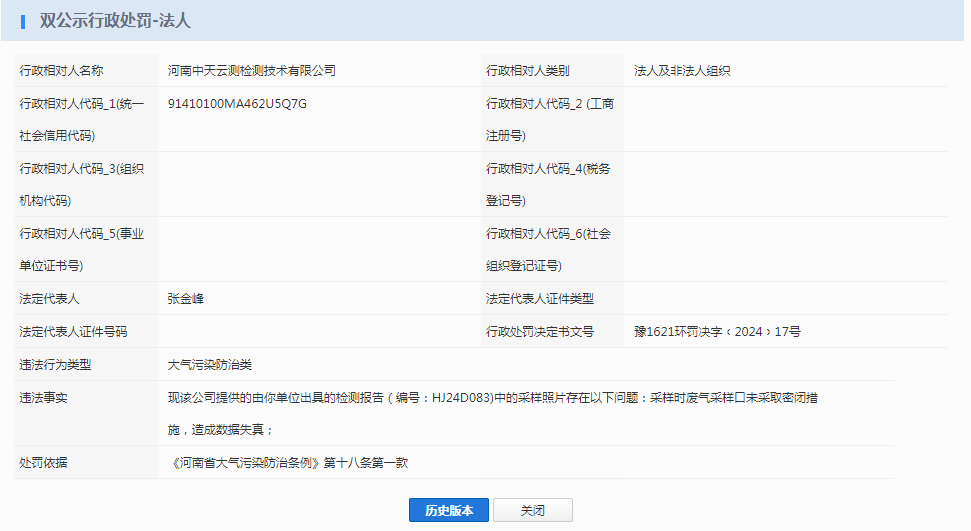The width and height of the screenshot is (971, 531).
Task: Click the label 行政相对人代码_6(社会组织登记证号)
Action: 549,250
